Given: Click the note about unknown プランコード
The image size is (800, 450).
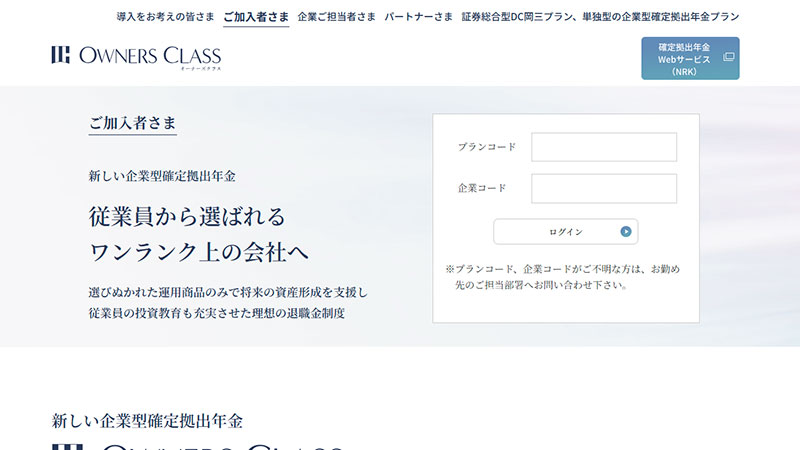Looking at the screenshot, I should (x=562, y=277).
